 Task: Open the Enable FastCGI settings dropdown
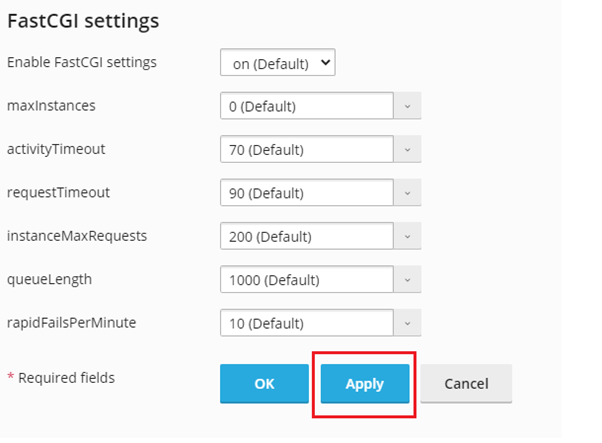pos(277,63)
